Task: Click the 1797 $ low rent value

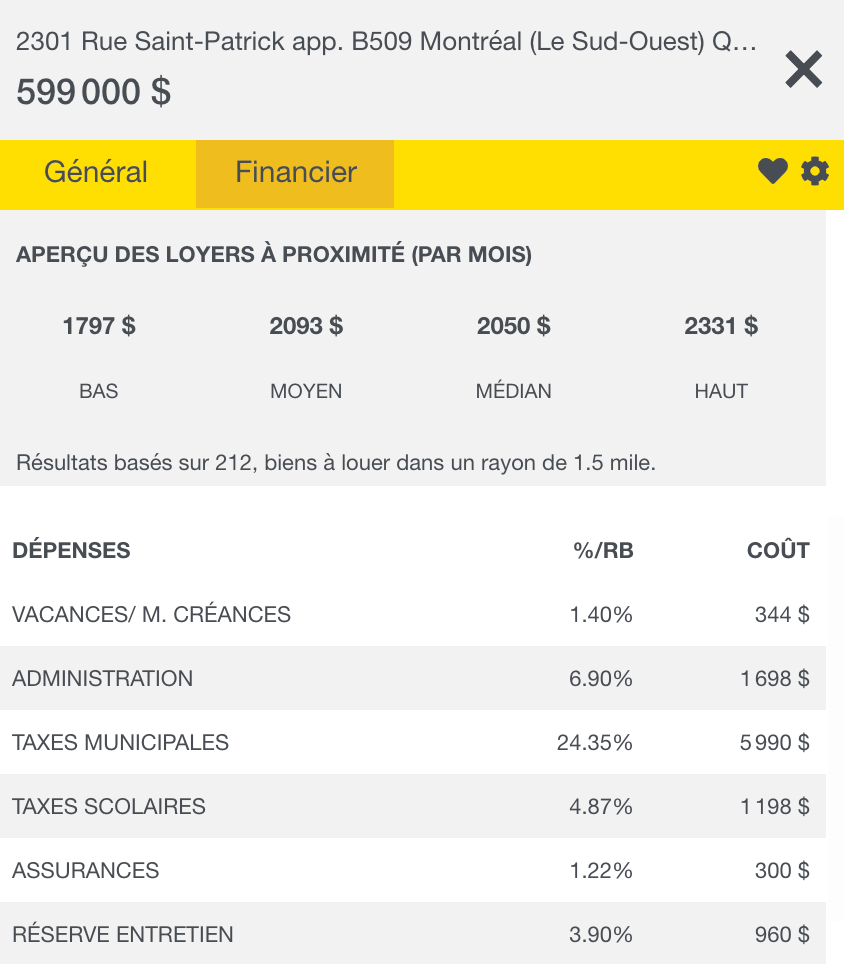Action: coord(99,326)
